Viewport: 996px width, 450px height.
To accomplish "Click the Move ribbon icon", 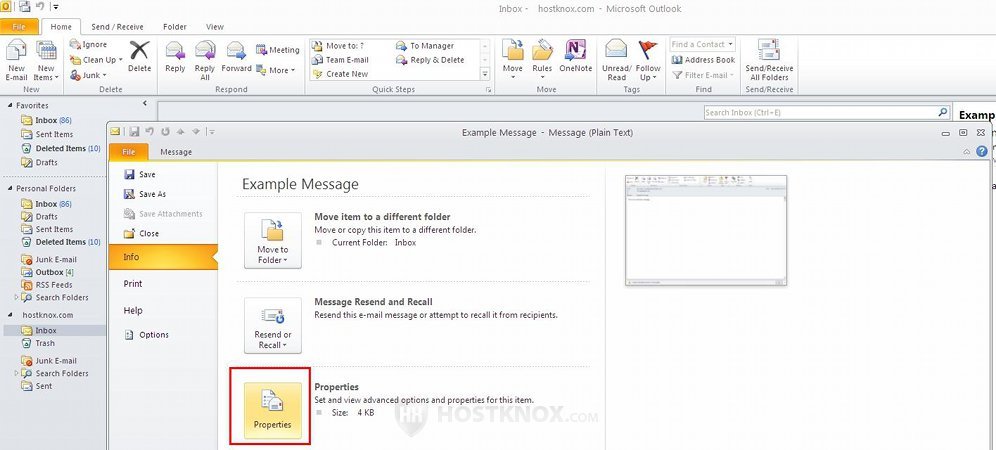I will click(x=512, y=60).
